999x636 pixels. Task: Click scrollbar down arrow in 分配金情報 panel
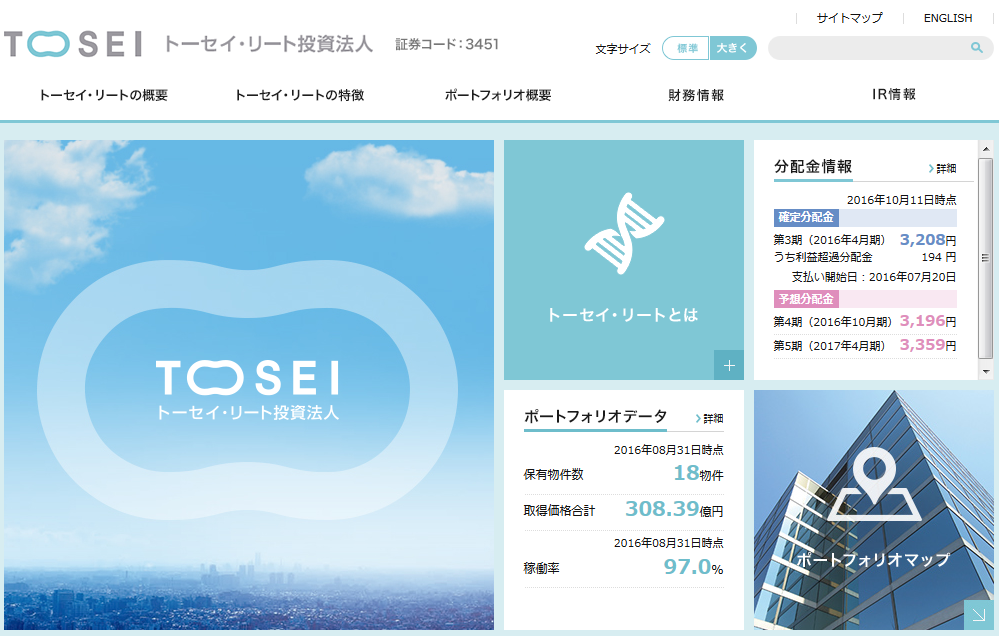[x=986, y=371]
